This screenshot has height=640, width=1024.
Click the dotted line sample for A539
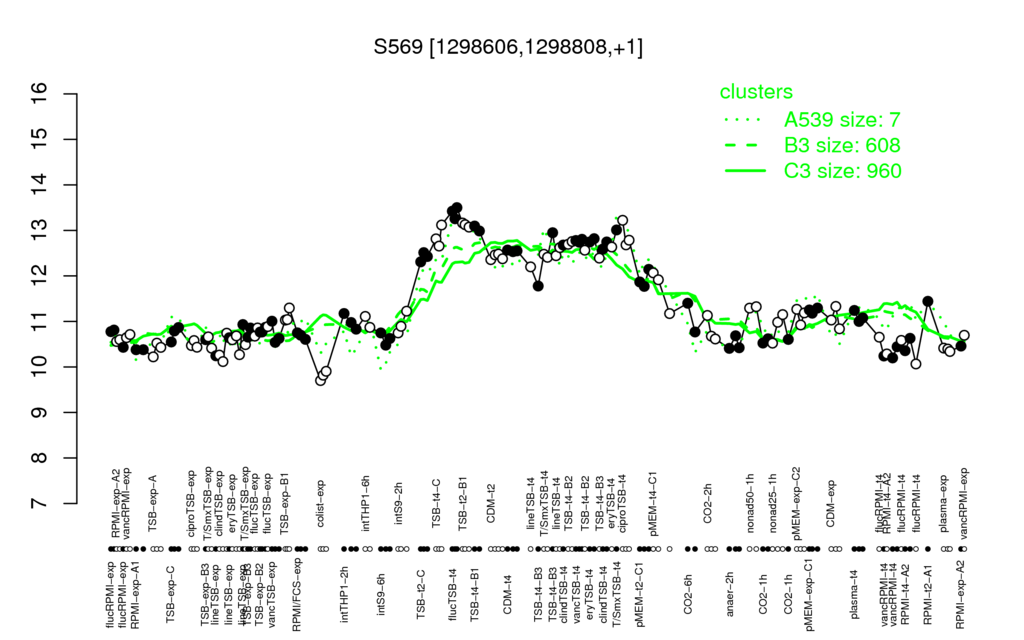coord(743,120)
